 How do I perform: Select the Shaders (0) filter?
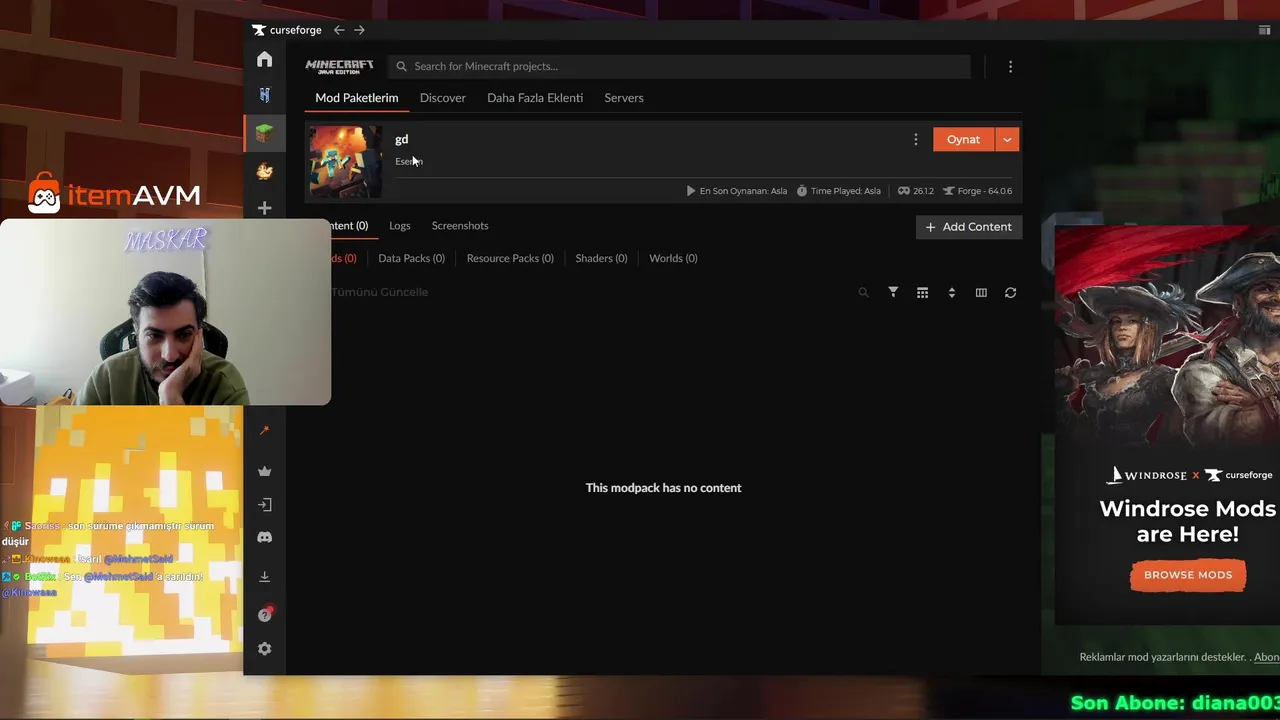point(601,258)
